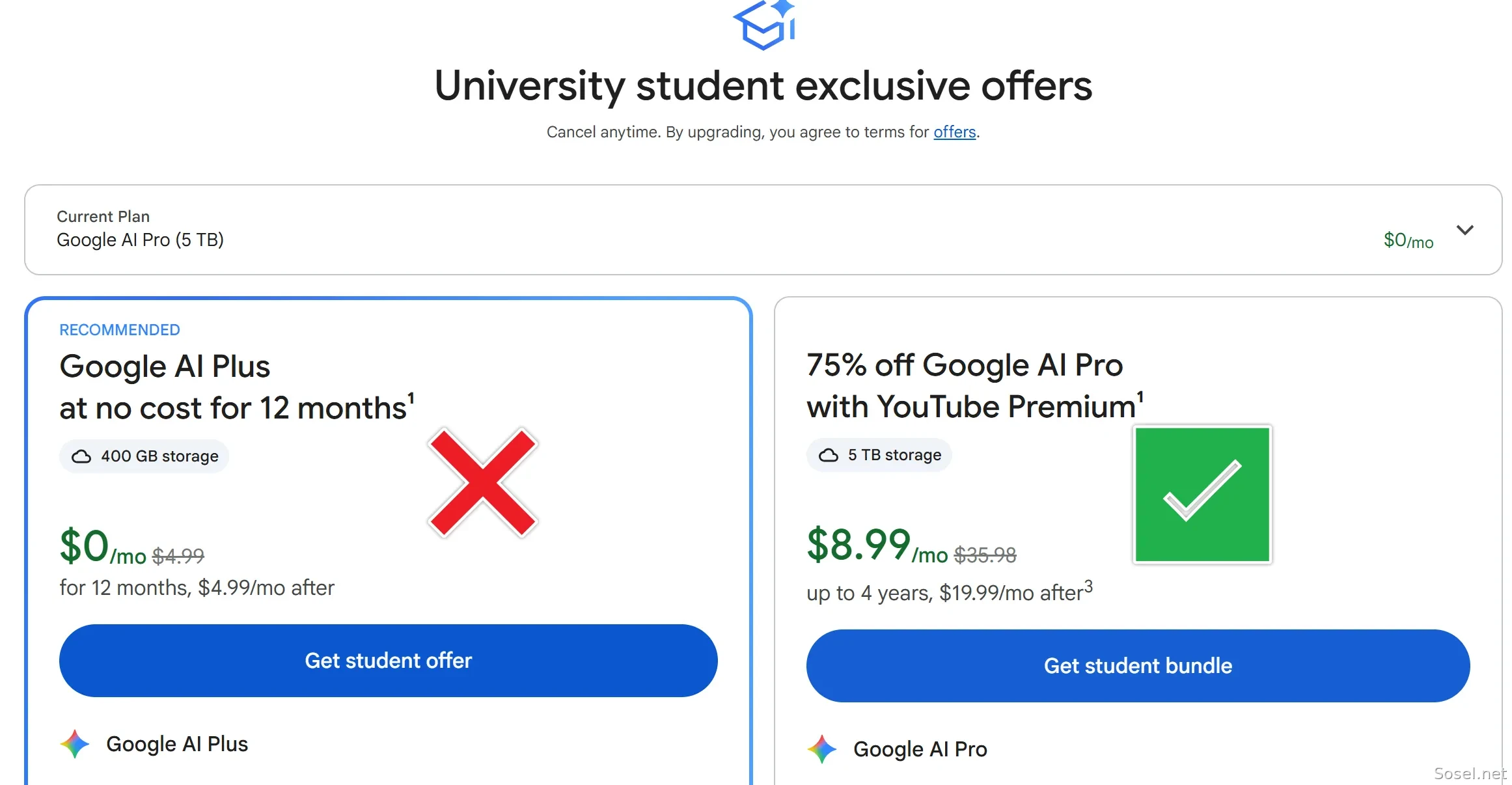1512x785 pixels.
Task: Select the 400 GB storage chip
Action: tap(144, 456)
